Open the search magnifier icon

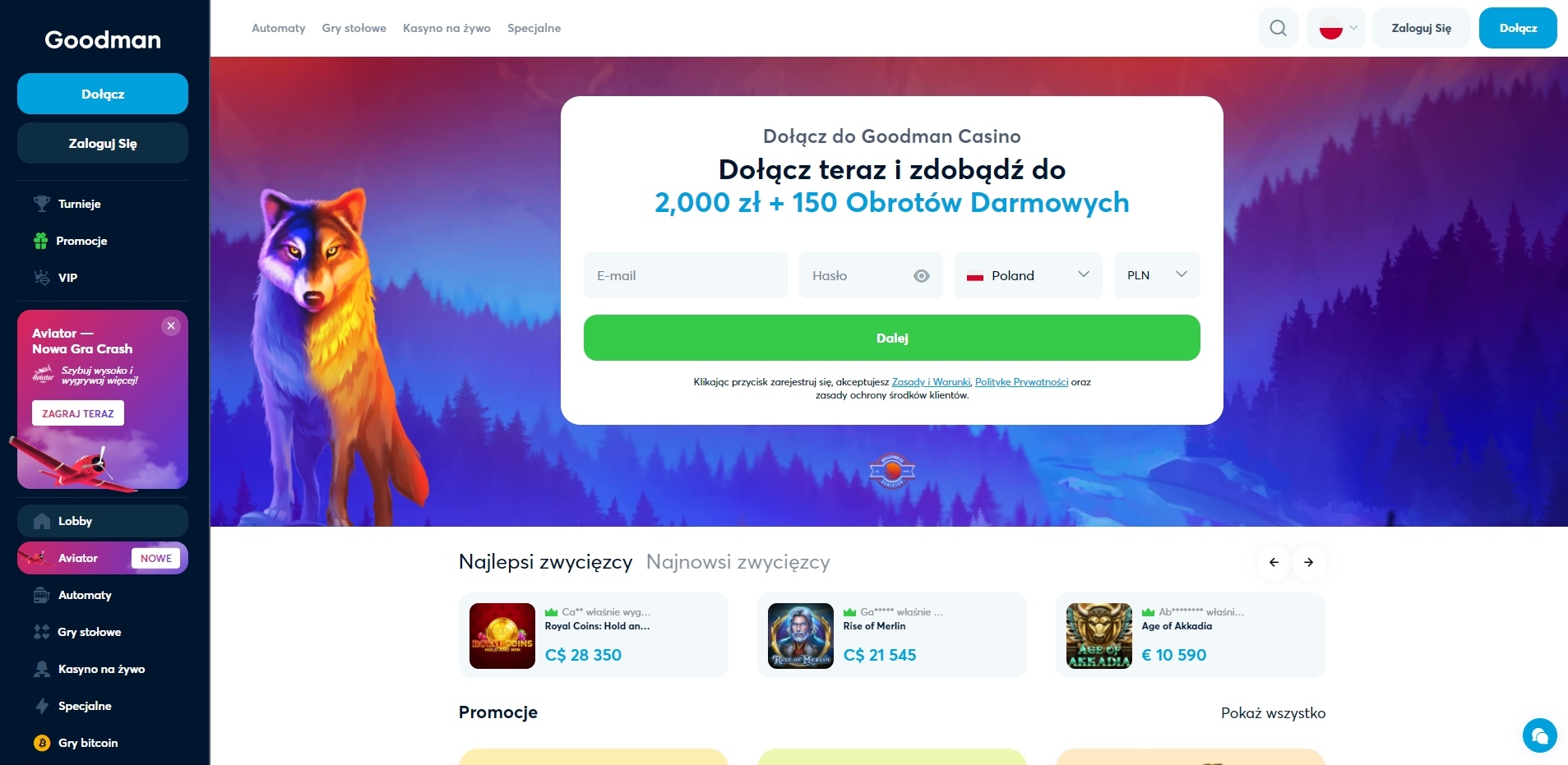pos(1278,28)
